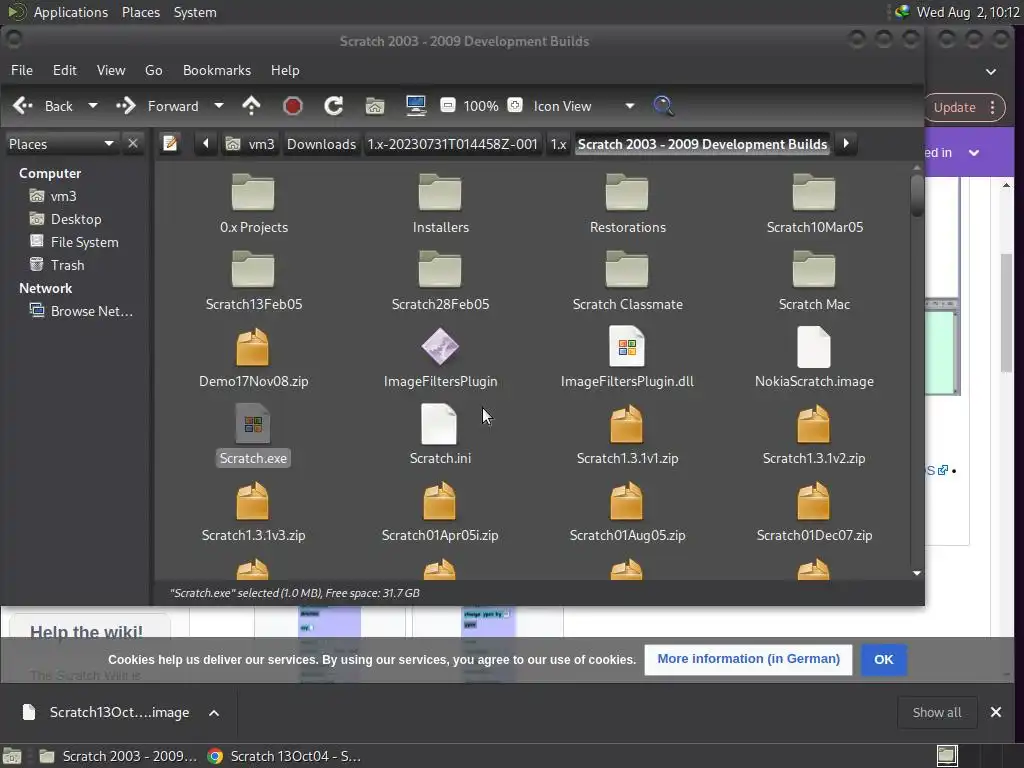Select File System in sidebar

click(74, 242)
